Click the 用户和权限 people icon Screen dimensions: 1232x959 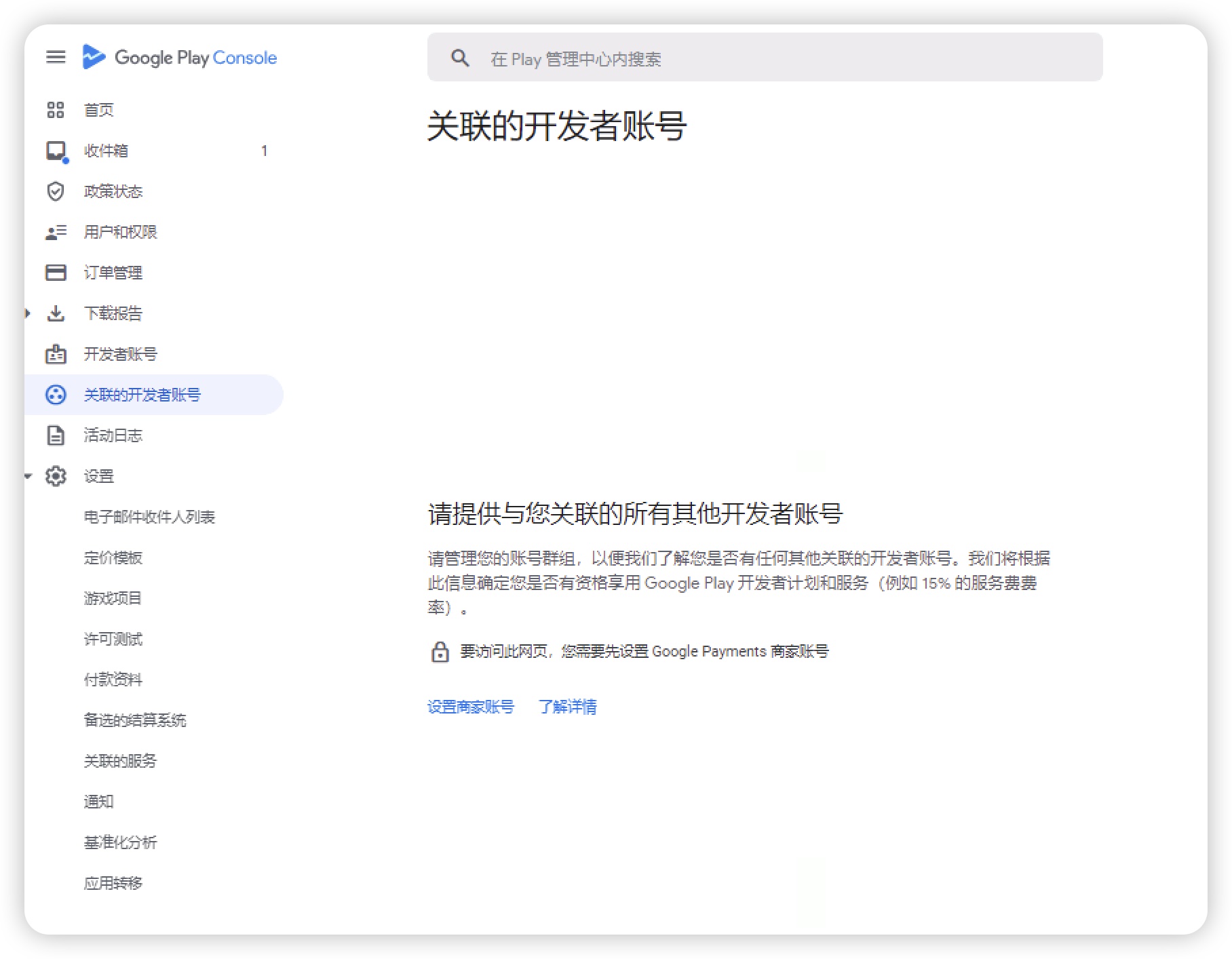tap(56, 233)
